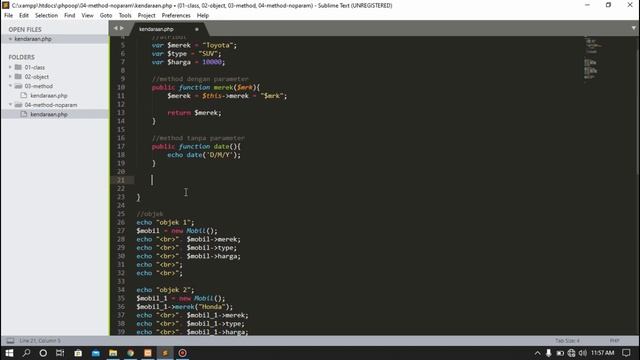Click the Tab Size setting in status bar
The image size is (640, 360).
point(567,340)
